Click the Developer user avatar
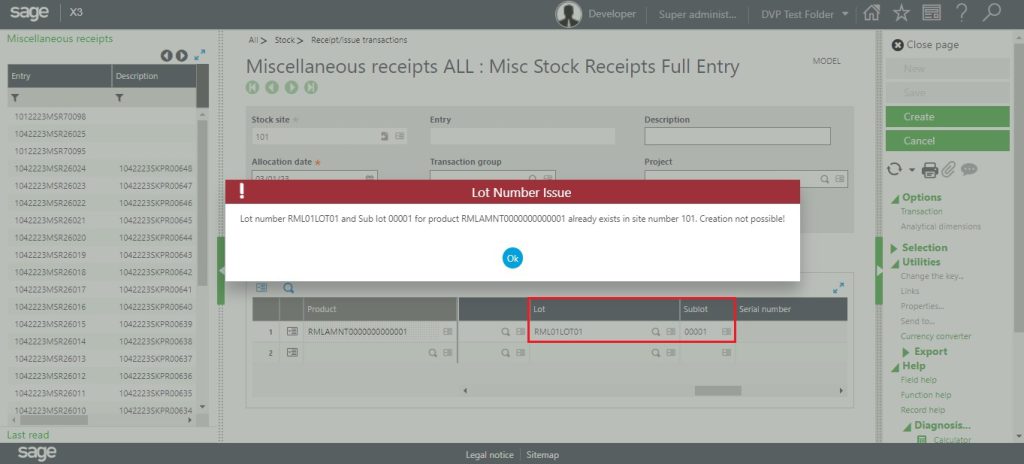The height and width of the screenshot is (464, 1024). tap(568, 14)
